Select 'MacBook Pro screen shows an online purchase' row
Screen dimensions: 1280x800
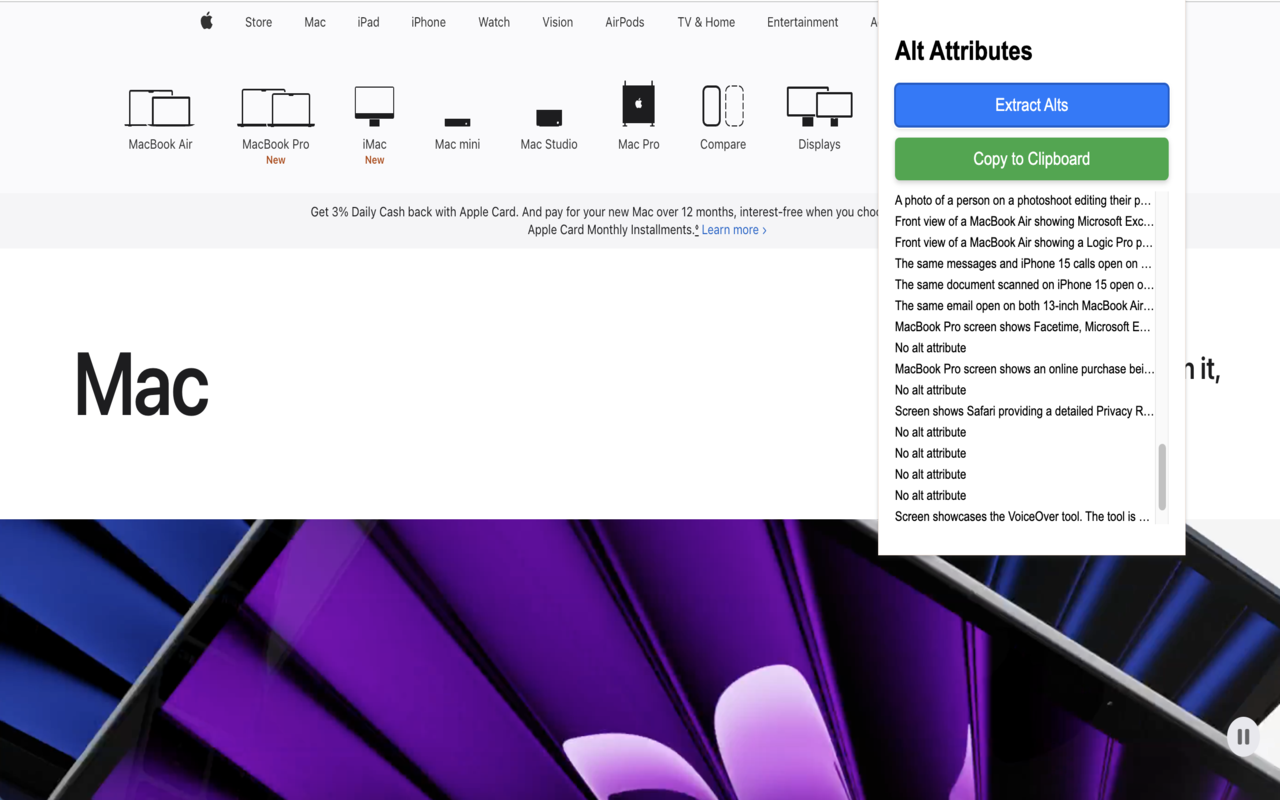[1024, 368]
